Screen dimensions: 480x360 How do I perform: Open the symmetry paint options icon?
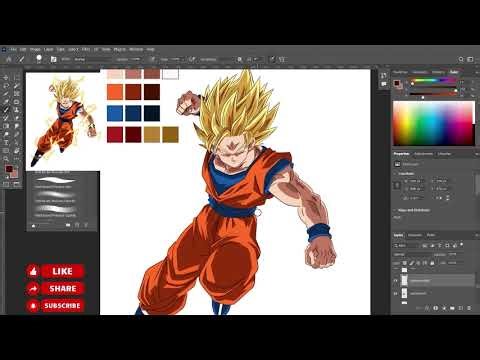point(282,59)
